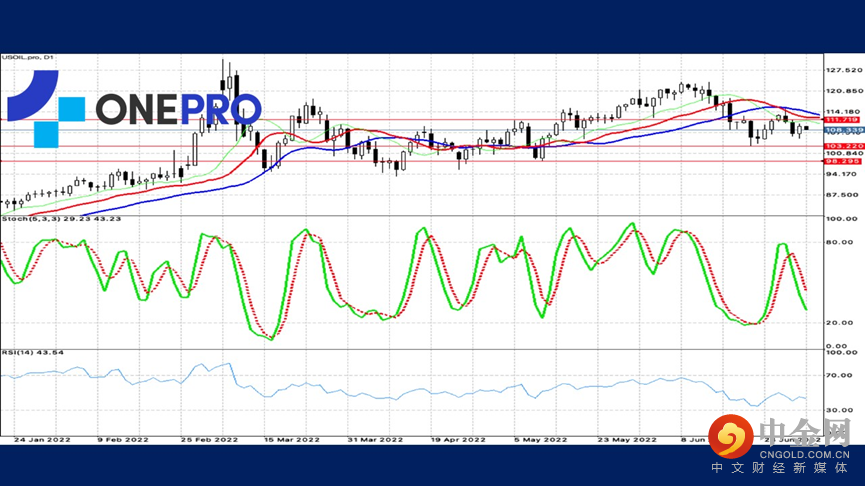Click the 24 Jan 2022 date label
This screenshot has height=486, width=865.
[41, 439]
